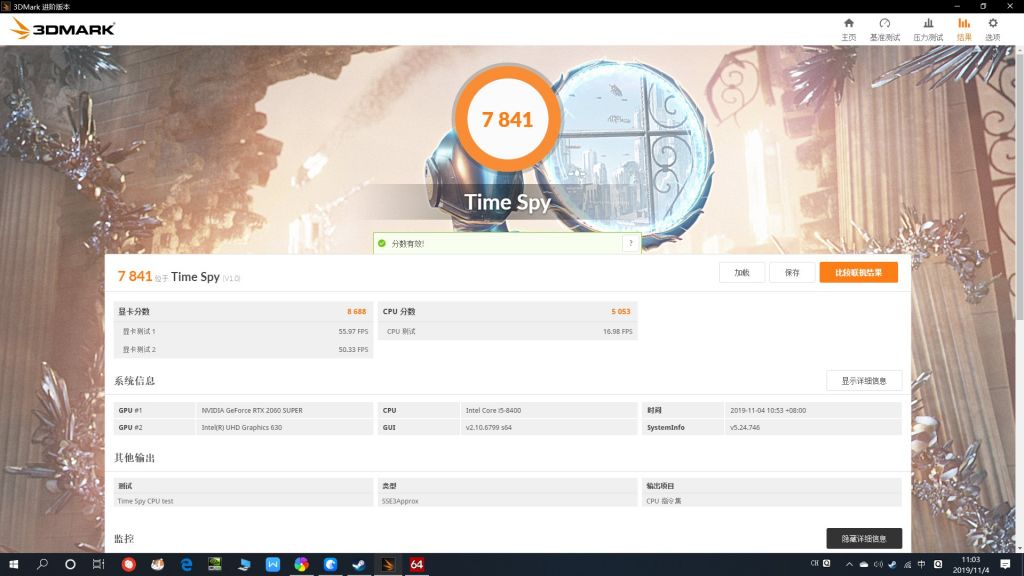Image resolution: width=1024 pixels, height=576 pixels.
Task: Open Microsoft Edge from the taskbar
Action: 186,564
